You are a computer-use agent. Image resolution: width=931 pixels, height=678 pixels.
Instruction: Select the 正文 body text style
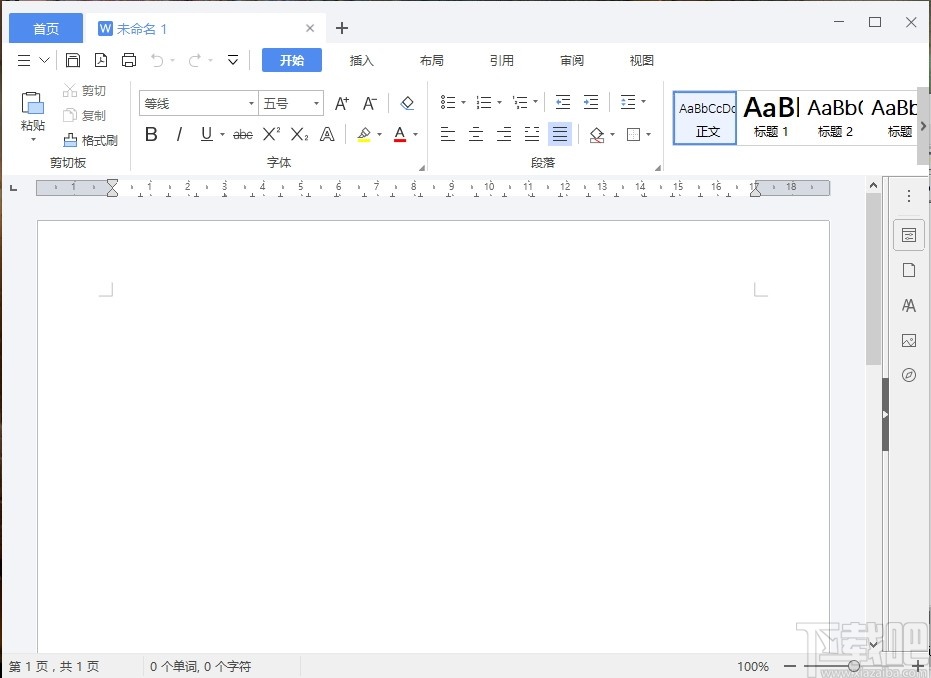point(704,117)
